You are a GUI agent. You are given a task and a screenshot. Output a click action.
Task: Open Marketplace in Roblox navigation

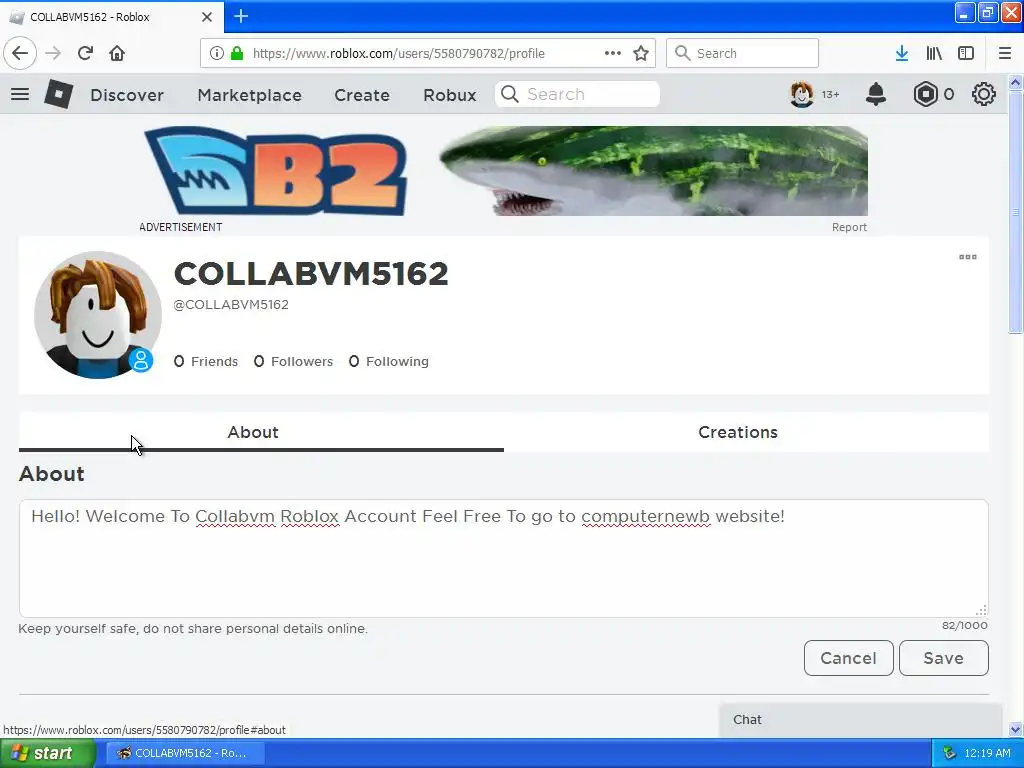click(249, 95)
